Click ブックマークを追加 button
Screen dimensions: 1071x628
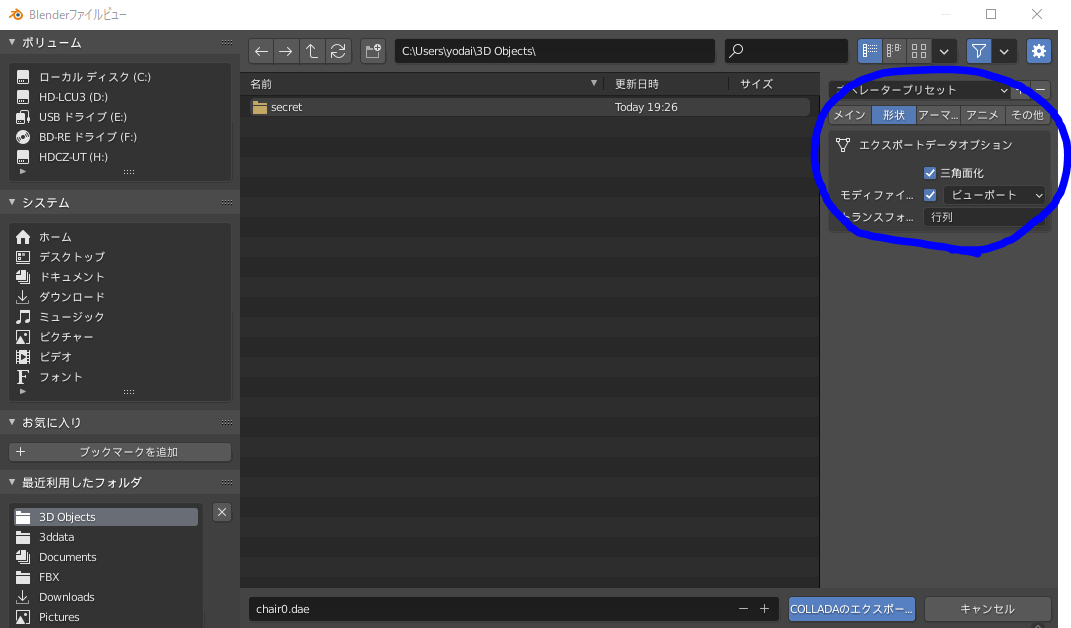tap(120, 452)
